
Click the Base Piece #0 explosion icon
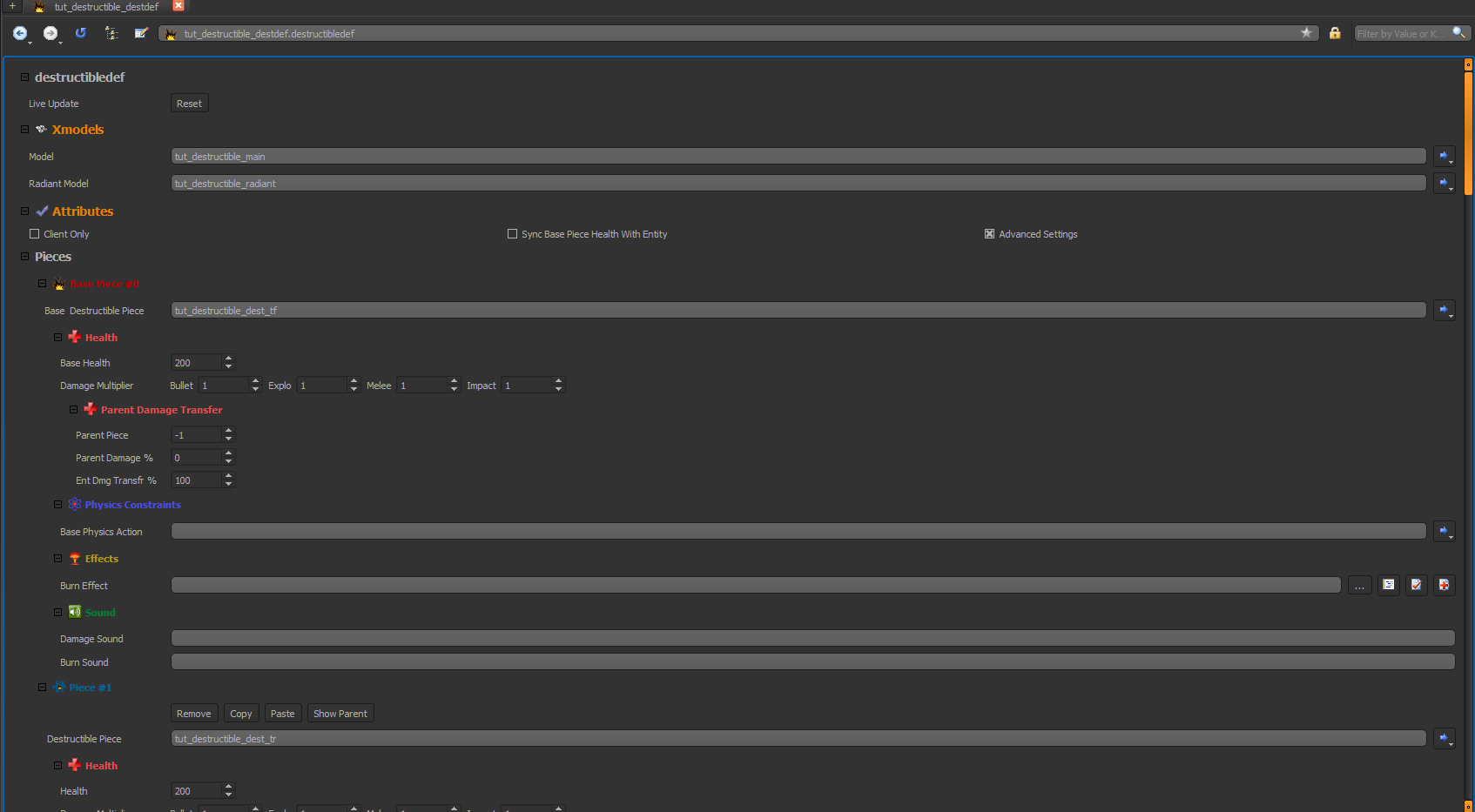pyautogui.click(x=59, y=284)
